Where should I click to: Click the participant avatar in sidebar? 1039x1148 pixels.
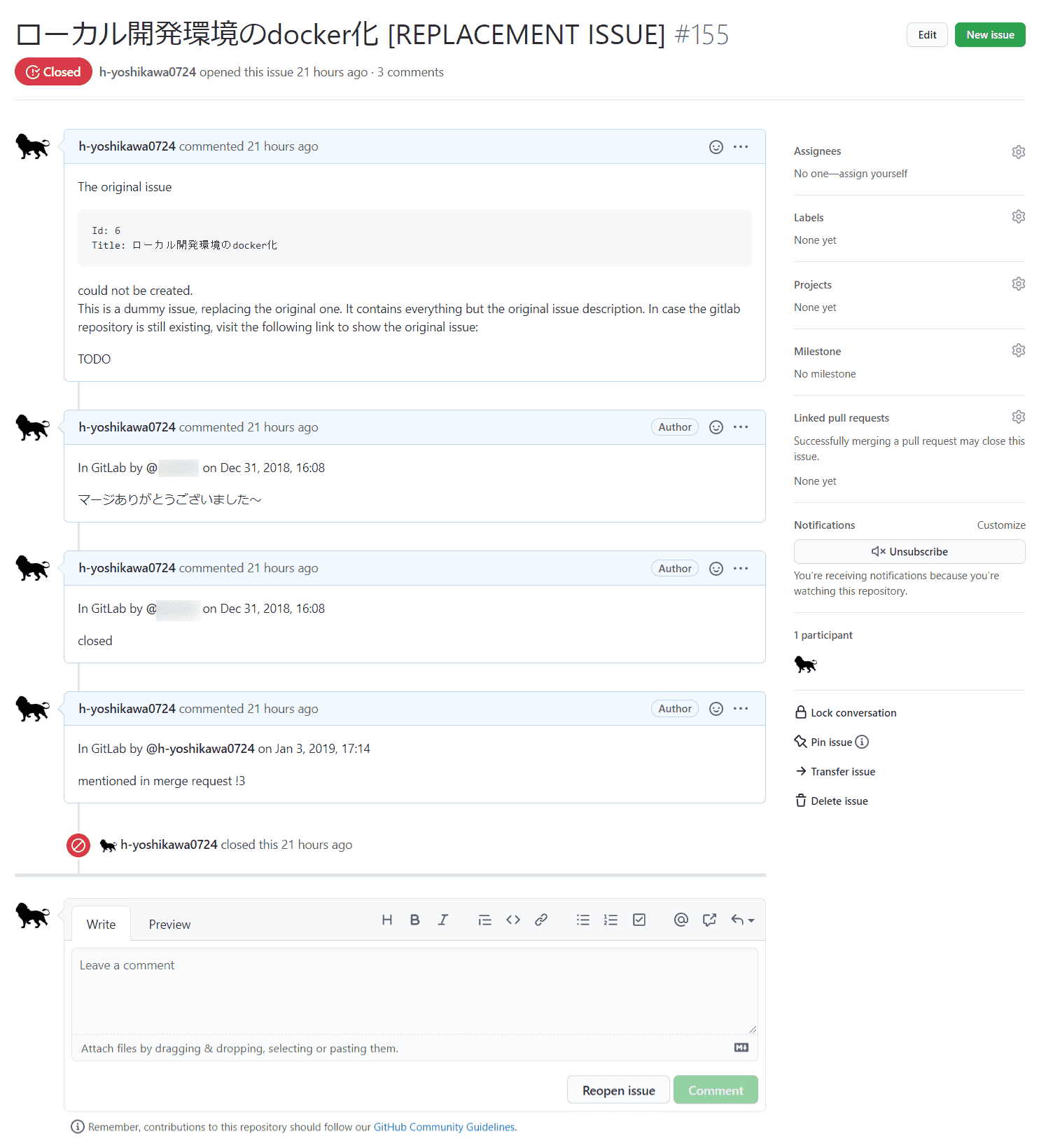point(806,664)
